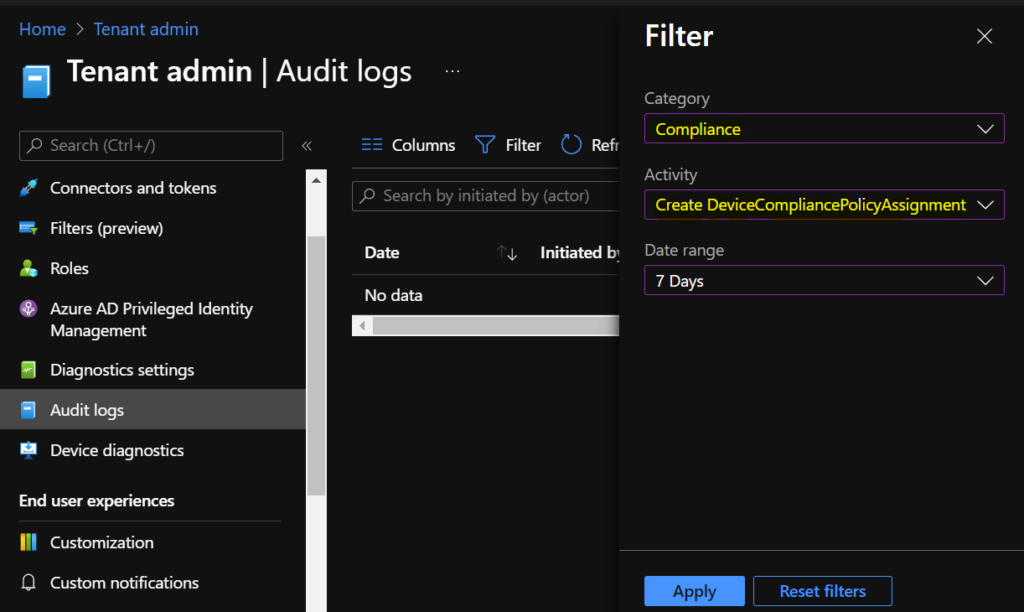
Task: Click the Connectors and tokens plug icon
Action: coord(28,188)
